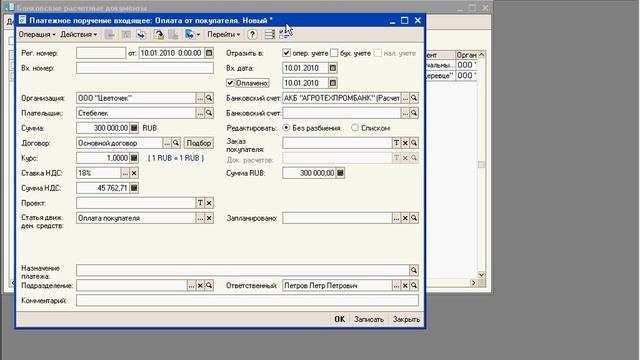Open selection for Оплата покупателя field

click(200, 218)
